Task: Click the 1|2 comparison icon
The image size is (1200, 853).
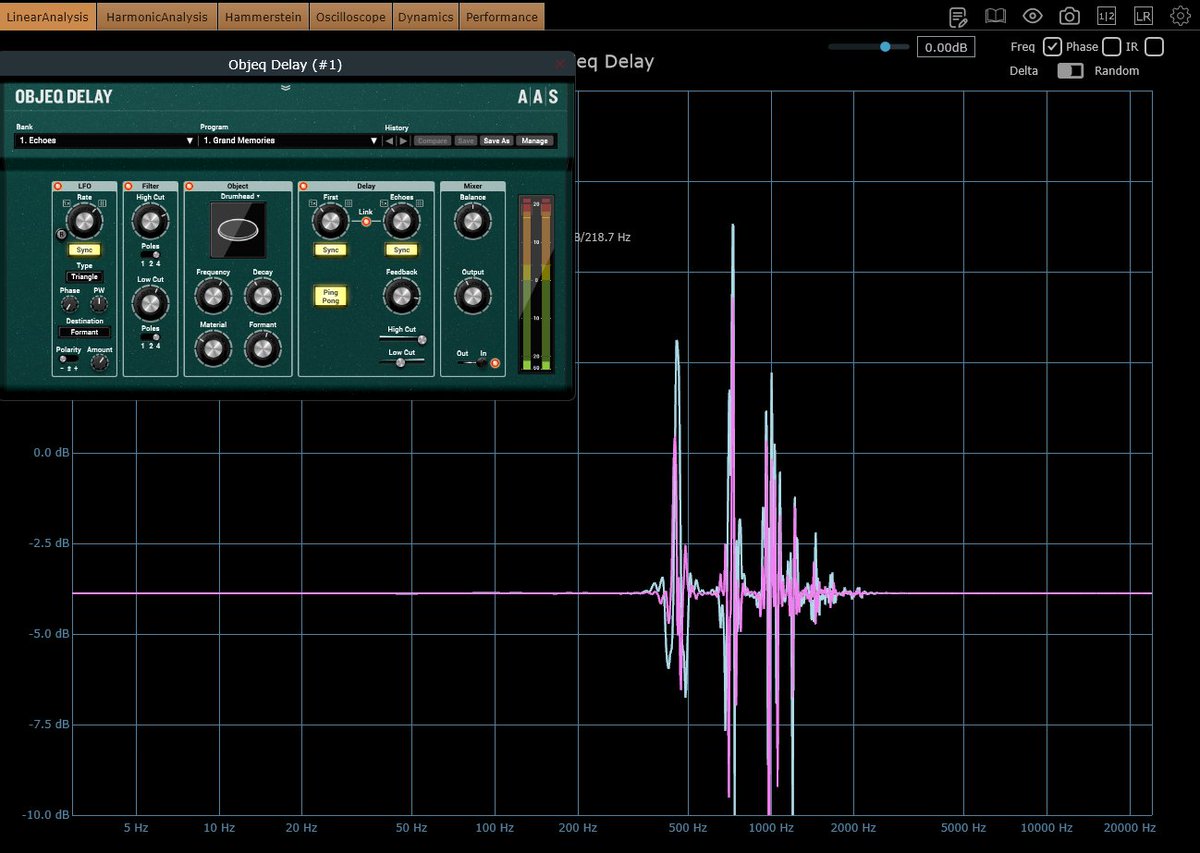Action: click(1106, 16)
